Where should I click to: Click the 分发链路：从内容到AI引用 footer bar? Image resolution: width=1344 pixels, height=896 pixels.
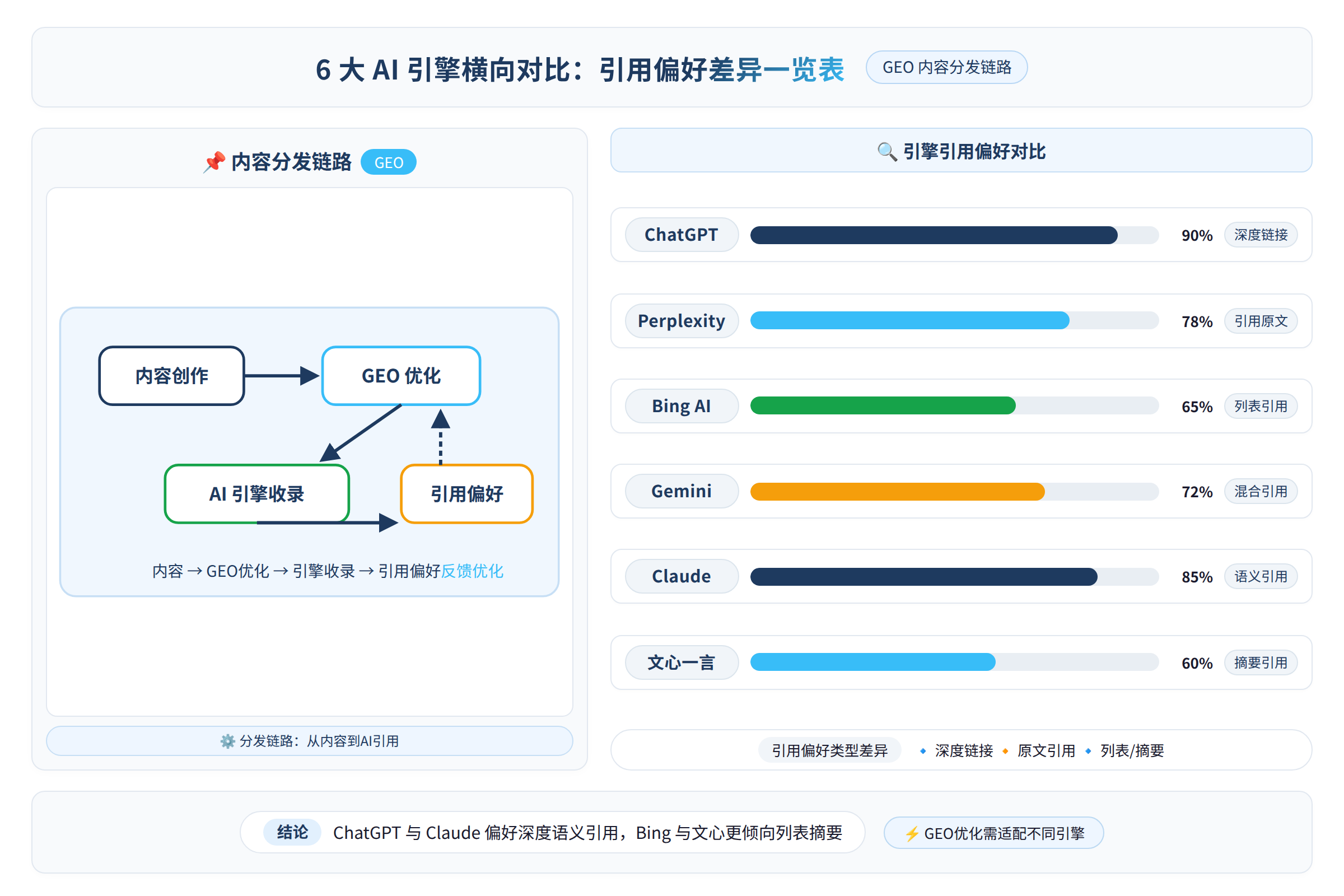coord(310,741)
